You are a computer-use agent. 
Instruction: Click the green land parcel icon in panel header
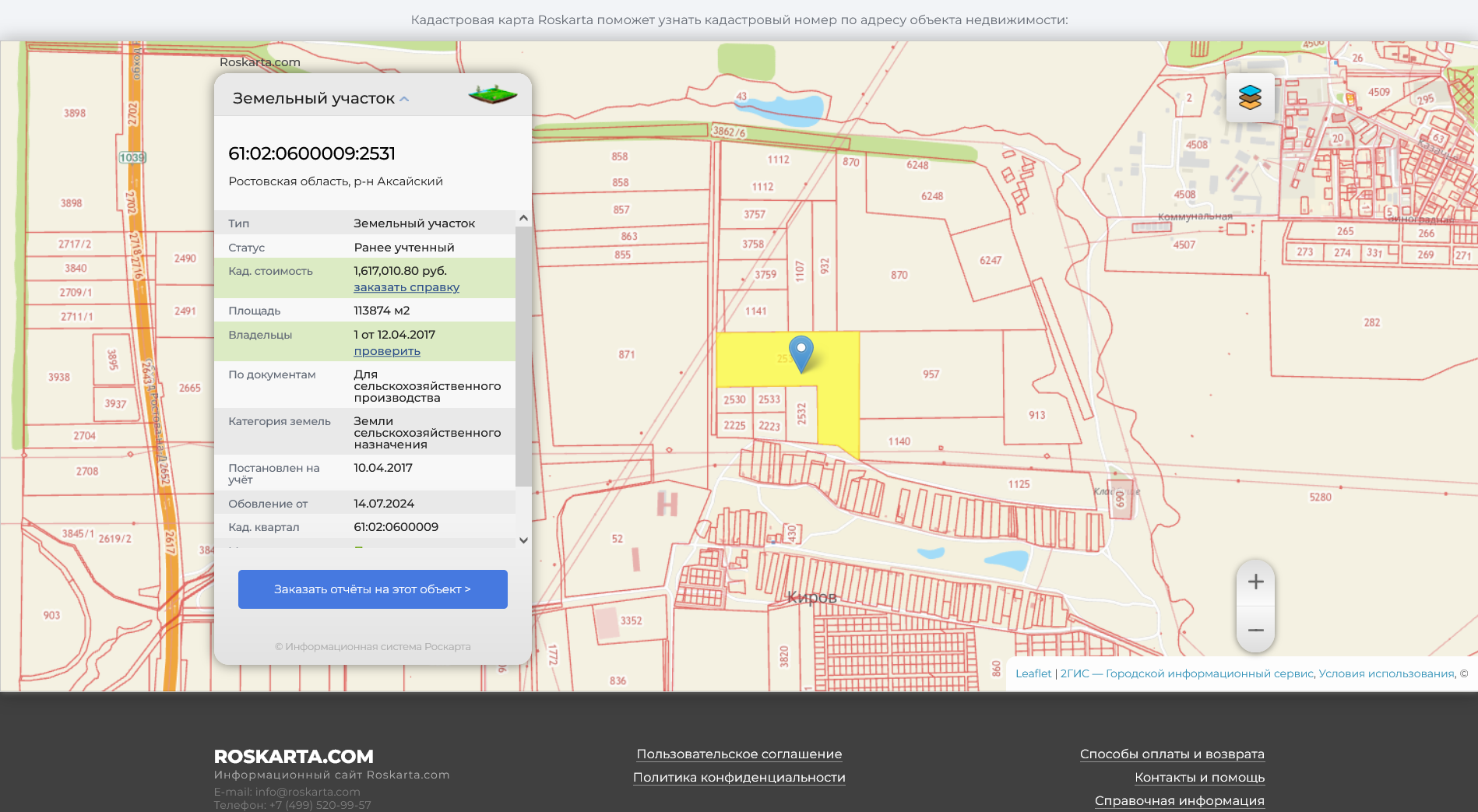[493, 94]
